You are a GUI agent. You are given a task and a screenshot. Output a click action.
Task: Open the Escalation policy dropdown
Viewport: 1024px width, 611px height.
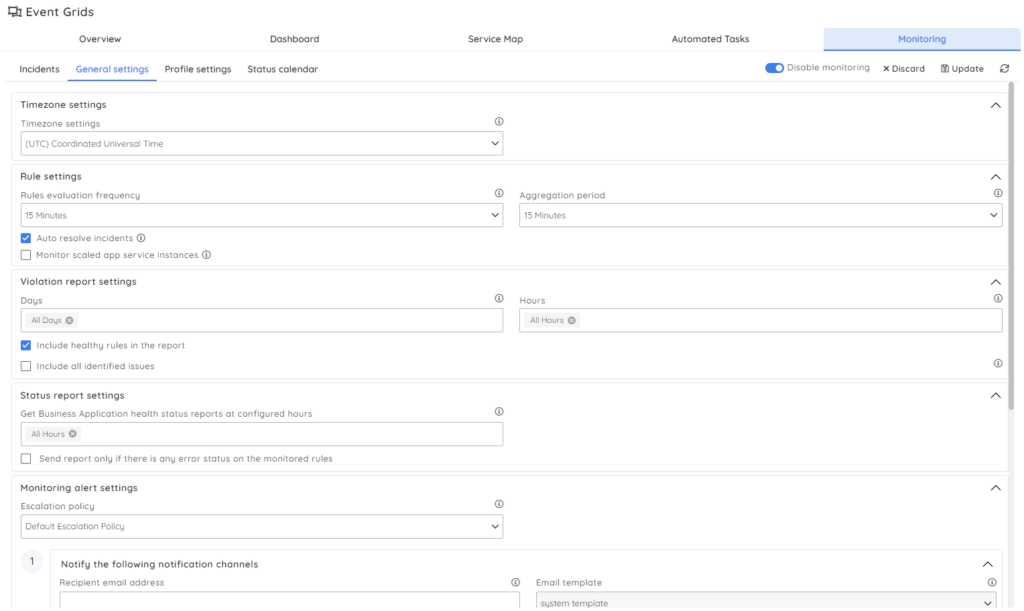pos(261,526)
